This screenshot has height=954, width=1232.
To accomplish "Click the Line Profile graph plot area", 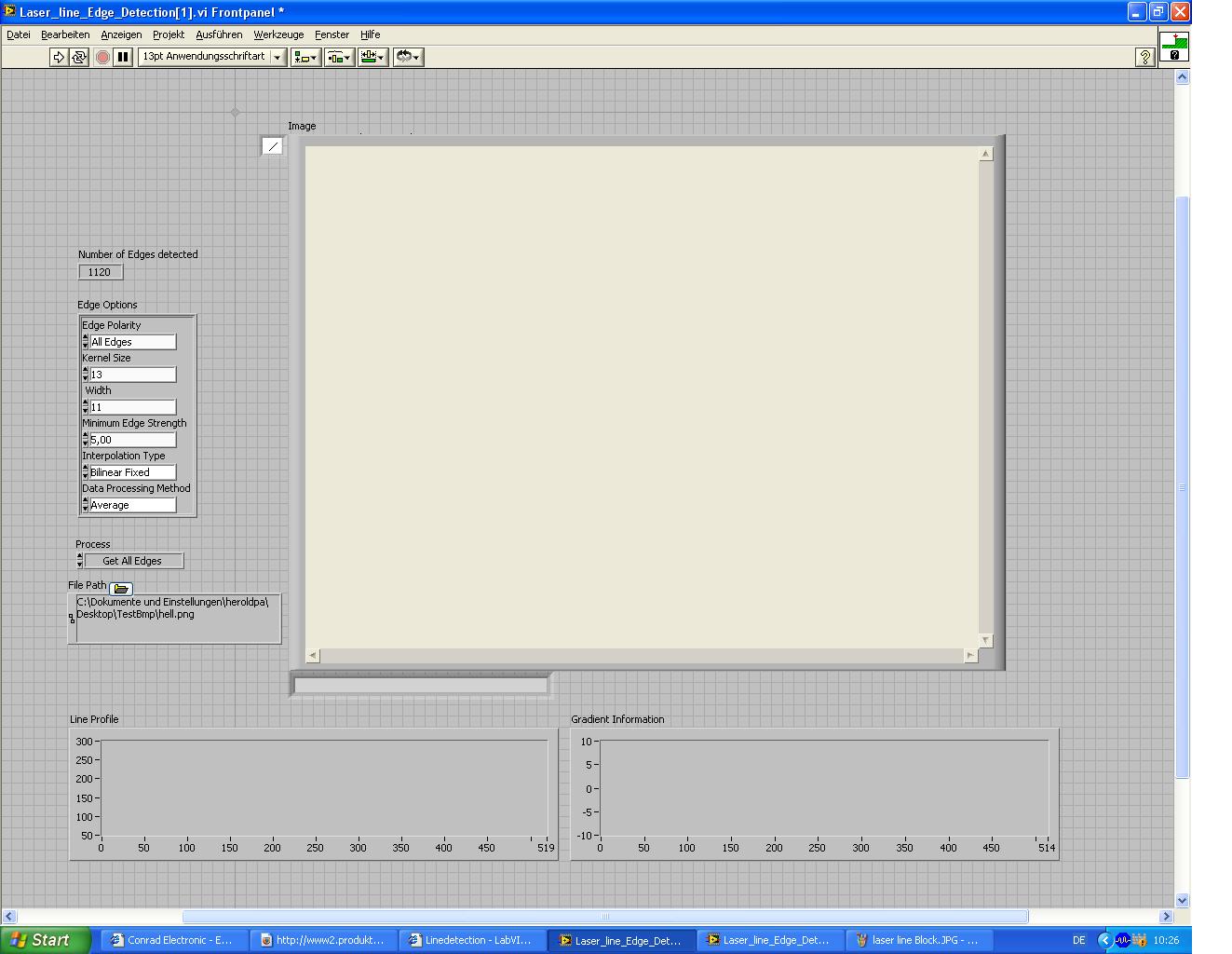I will point(324,788).
